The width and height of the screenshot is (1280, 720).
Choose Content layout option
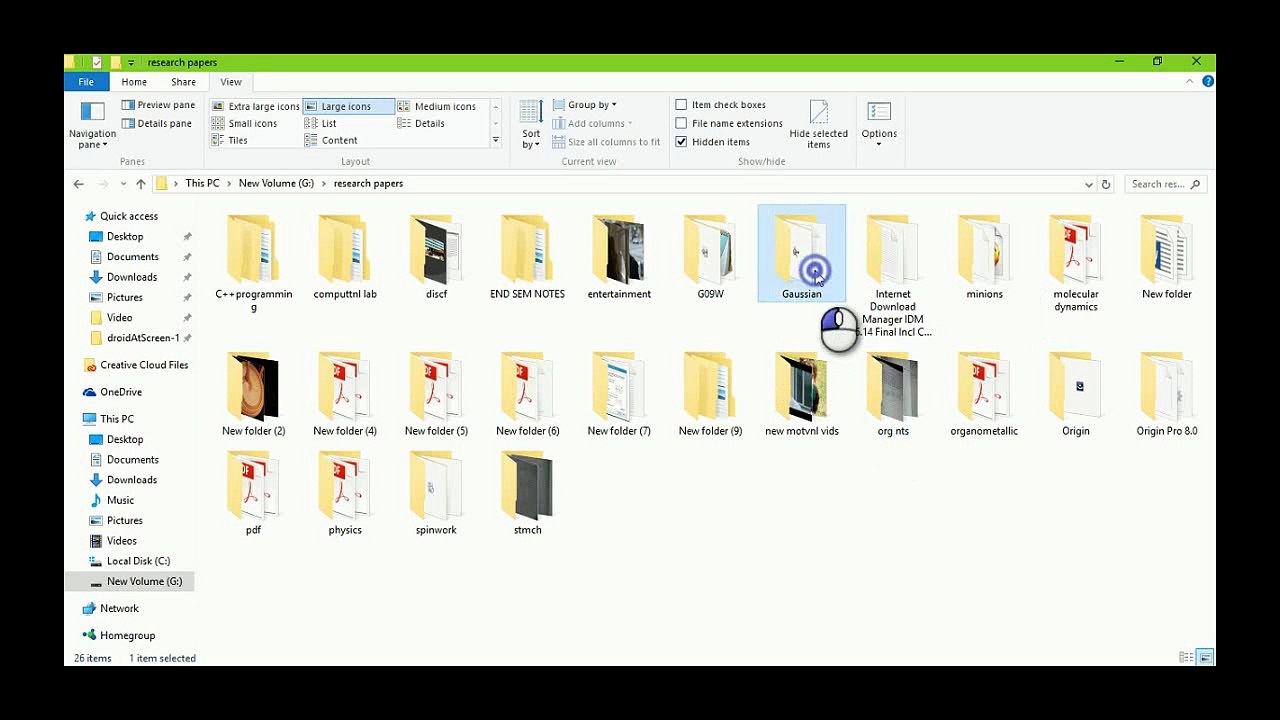coord(331,140)
